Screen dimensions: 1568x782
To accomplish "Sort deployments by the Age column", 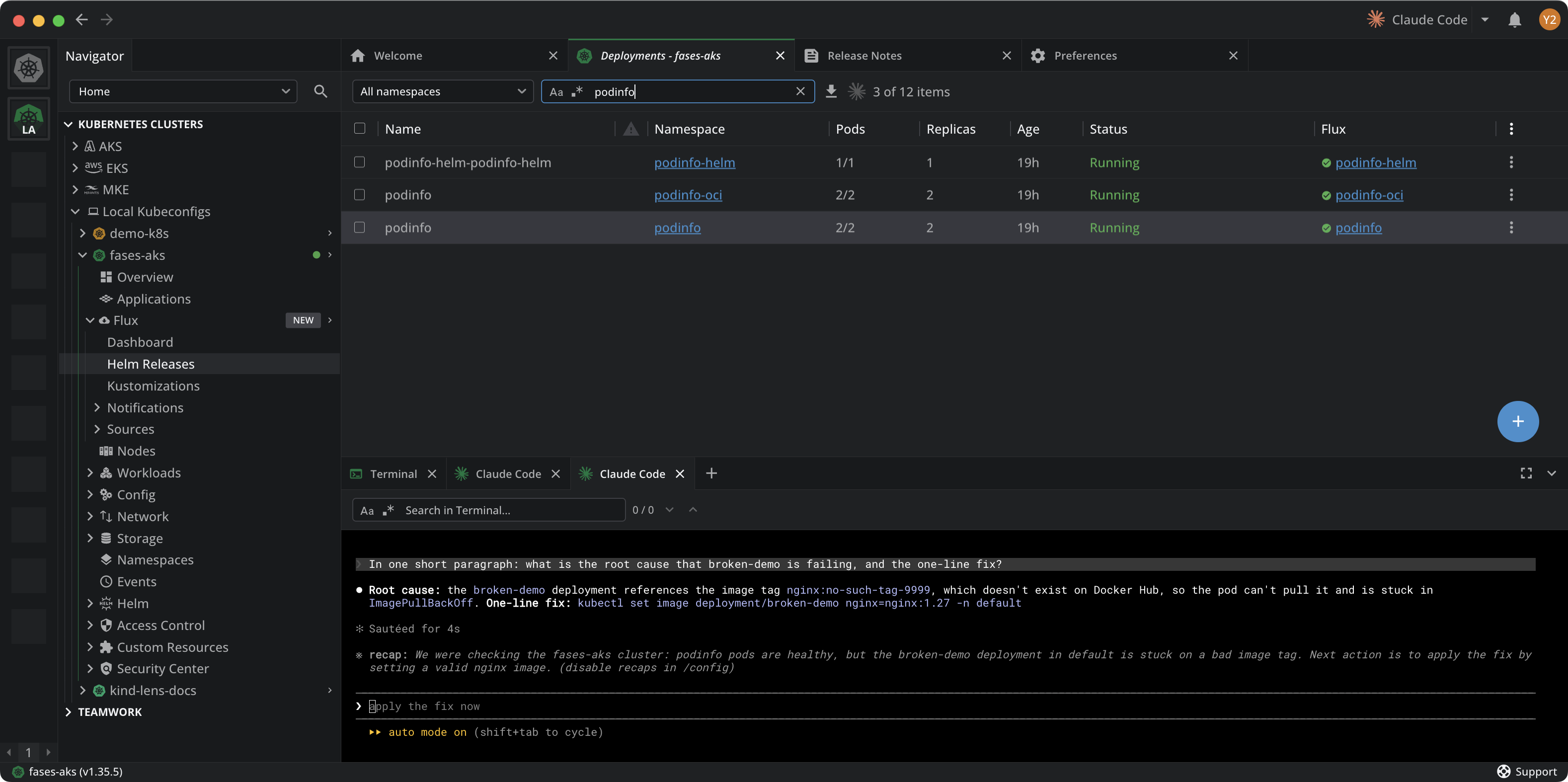I will click(1028, 128).
